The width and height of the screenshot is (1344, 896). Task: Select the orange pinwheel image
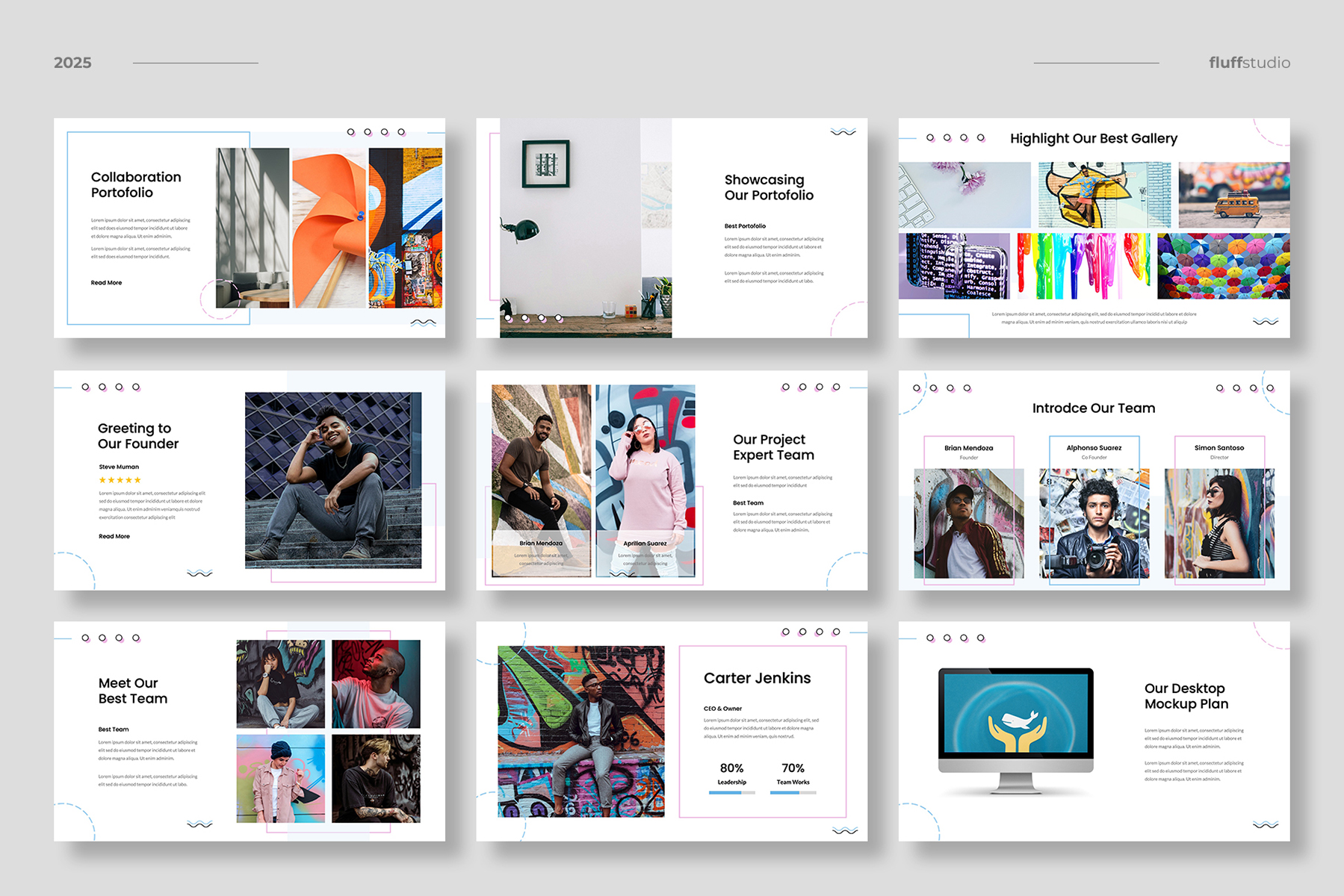pos(329,228)
